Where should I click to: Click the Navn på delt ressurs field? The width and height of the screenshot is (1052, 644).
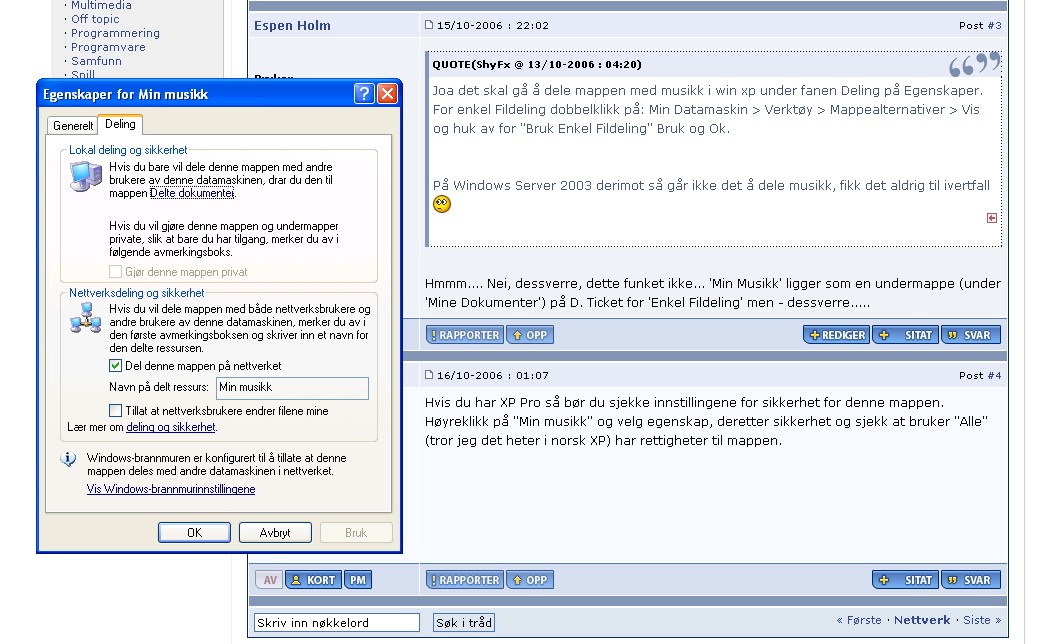coord(293,388)
